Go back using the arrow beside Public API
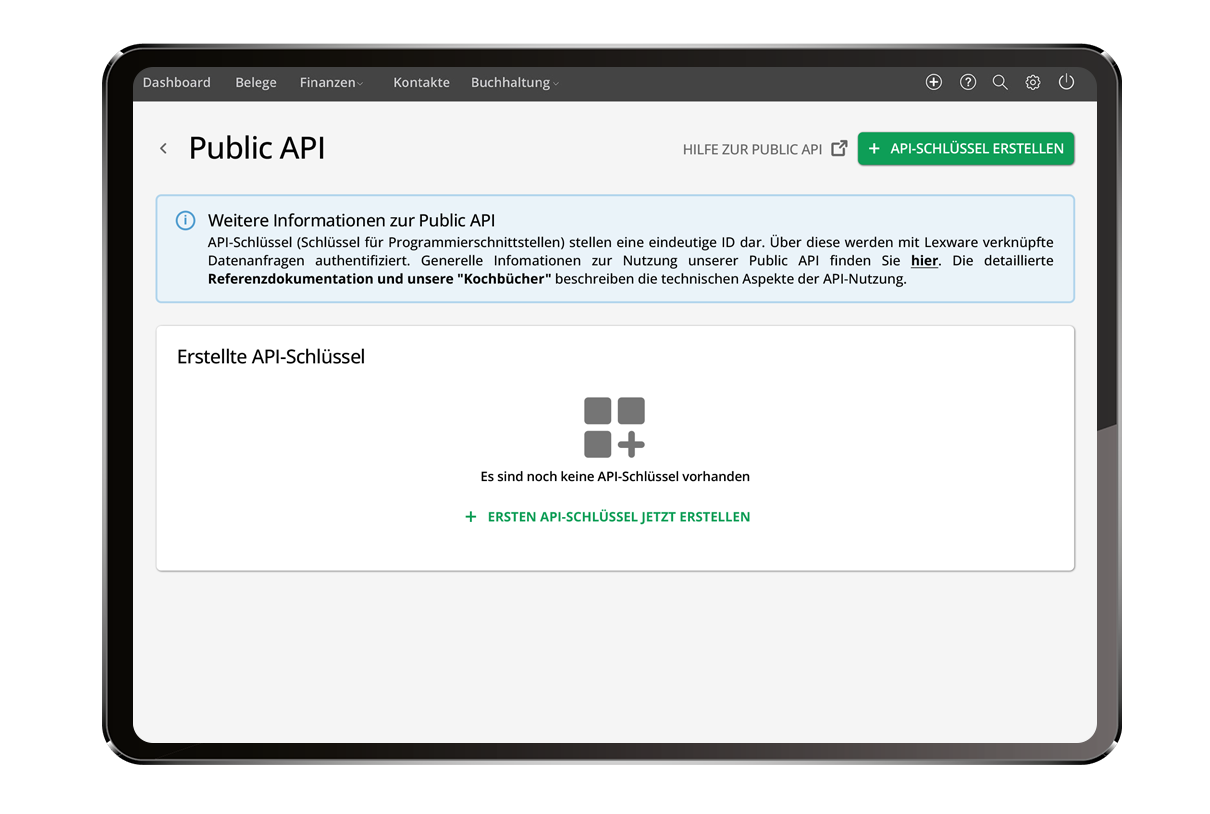1210x814 pixels. tap(163, 149)
